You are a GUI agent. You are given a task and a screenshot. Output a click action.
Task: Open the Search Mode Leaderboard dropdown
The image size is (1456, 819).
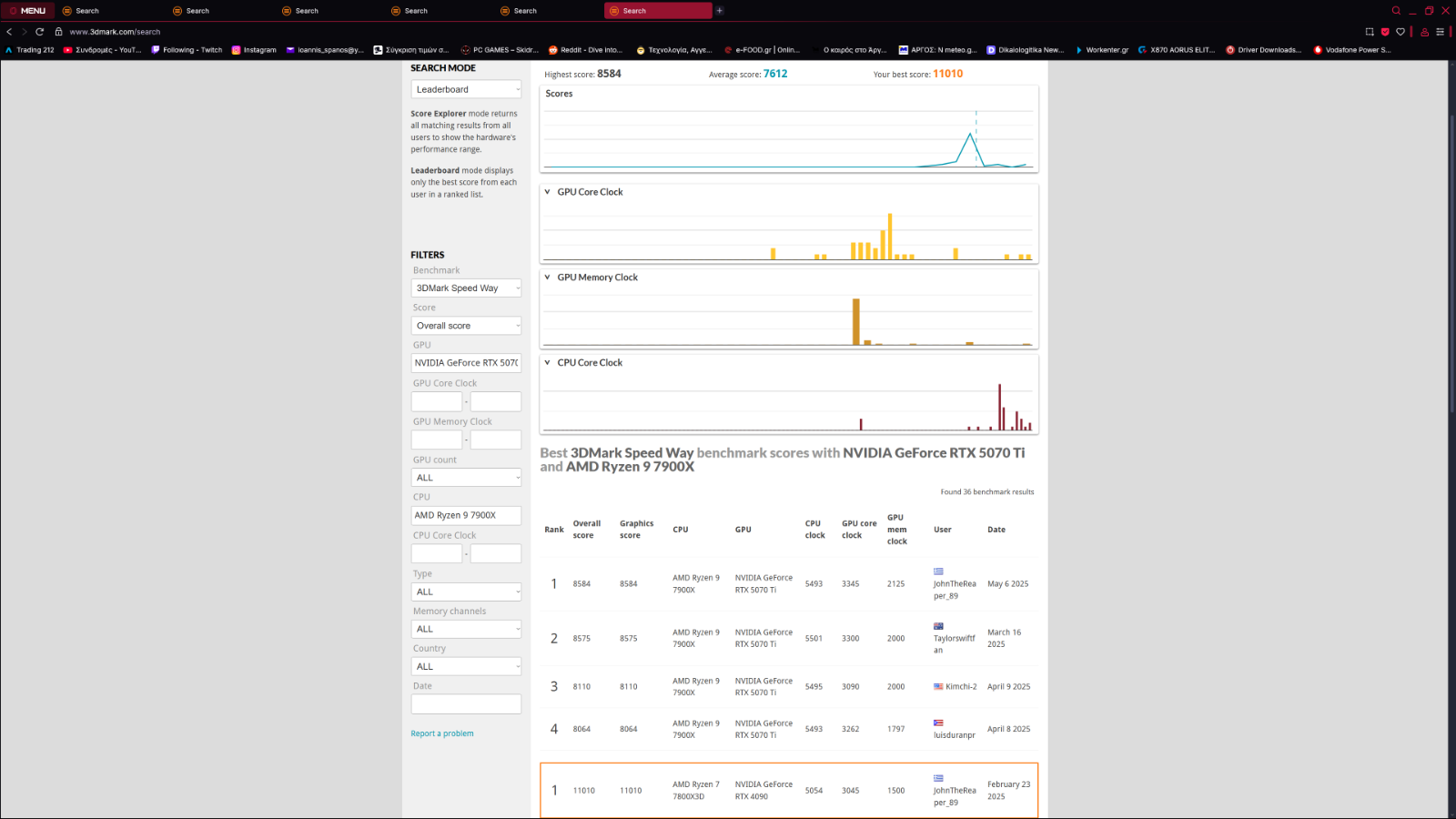[x=466, y=89]
